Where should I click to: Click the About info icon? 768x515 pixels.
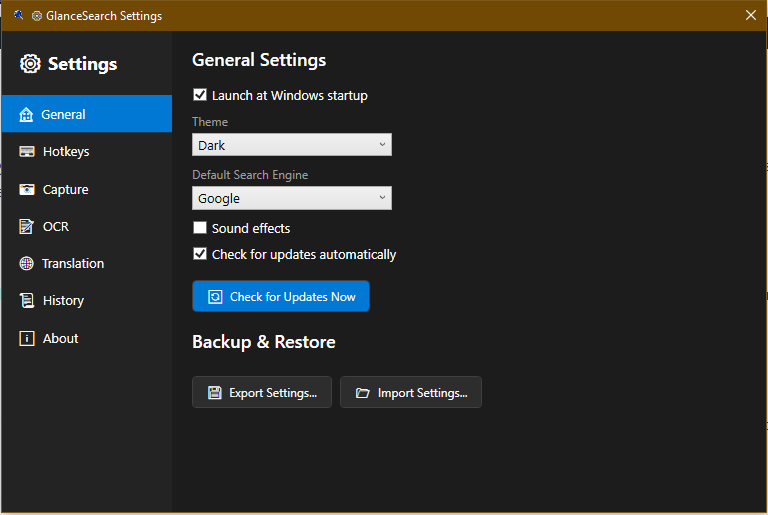26,338
